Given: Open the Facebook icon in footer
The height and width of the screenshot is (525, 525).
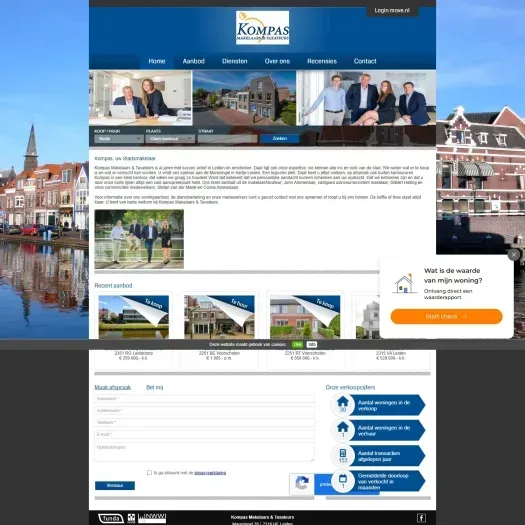Looking at the screenshot, I should 421,518.
